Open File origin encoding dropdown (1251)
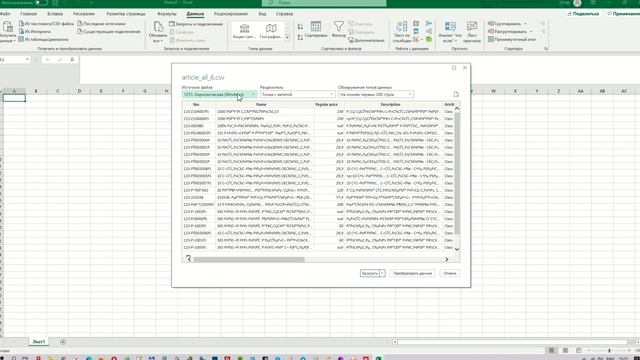This screenshot has width=640, height=360. click(x=219, y=94)
